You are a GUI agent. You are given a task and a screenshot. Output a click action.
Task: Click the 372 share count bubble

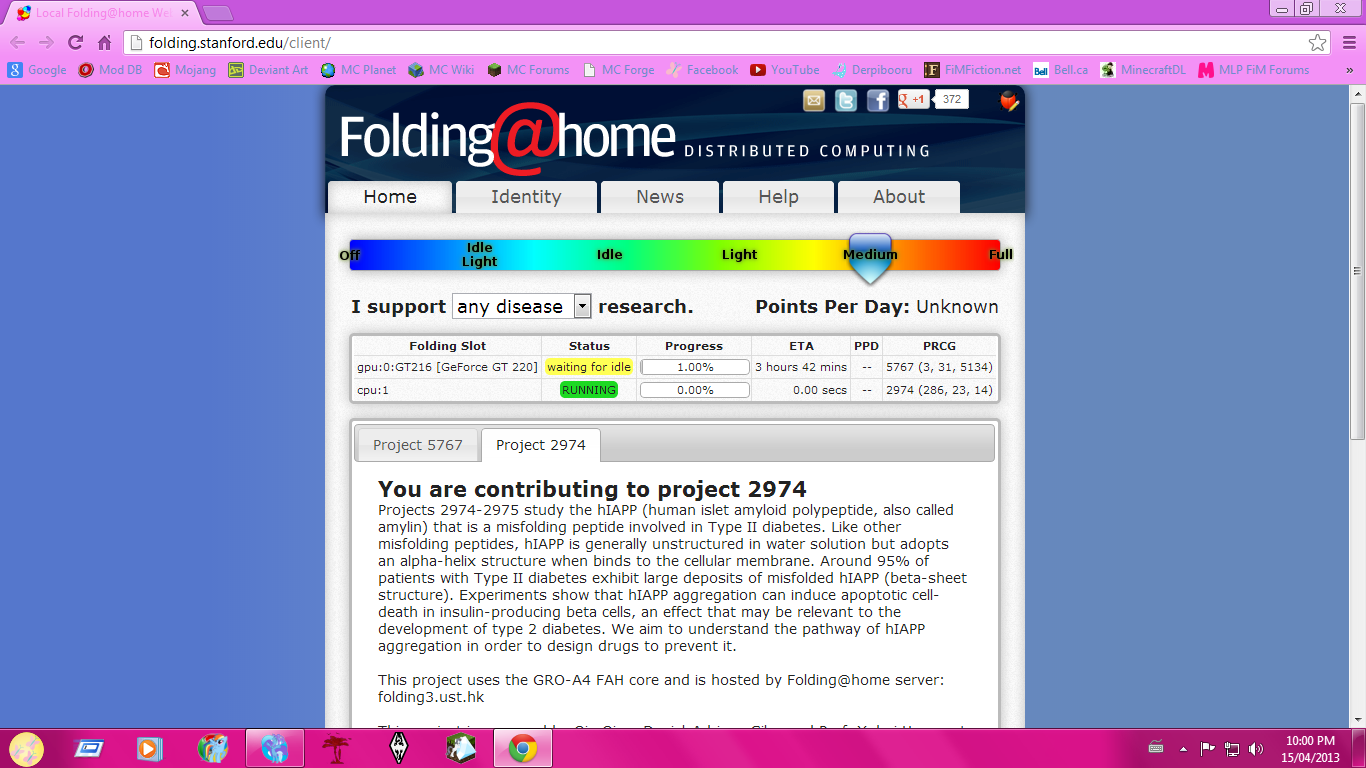click(952, 99)
